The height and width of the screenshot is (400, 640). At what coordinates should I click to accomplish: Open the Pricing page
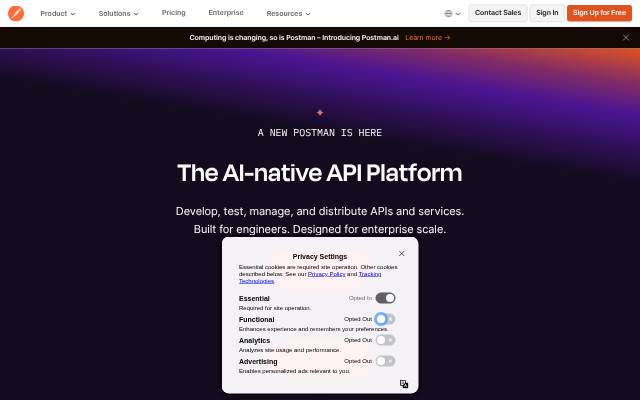(173, 13)
